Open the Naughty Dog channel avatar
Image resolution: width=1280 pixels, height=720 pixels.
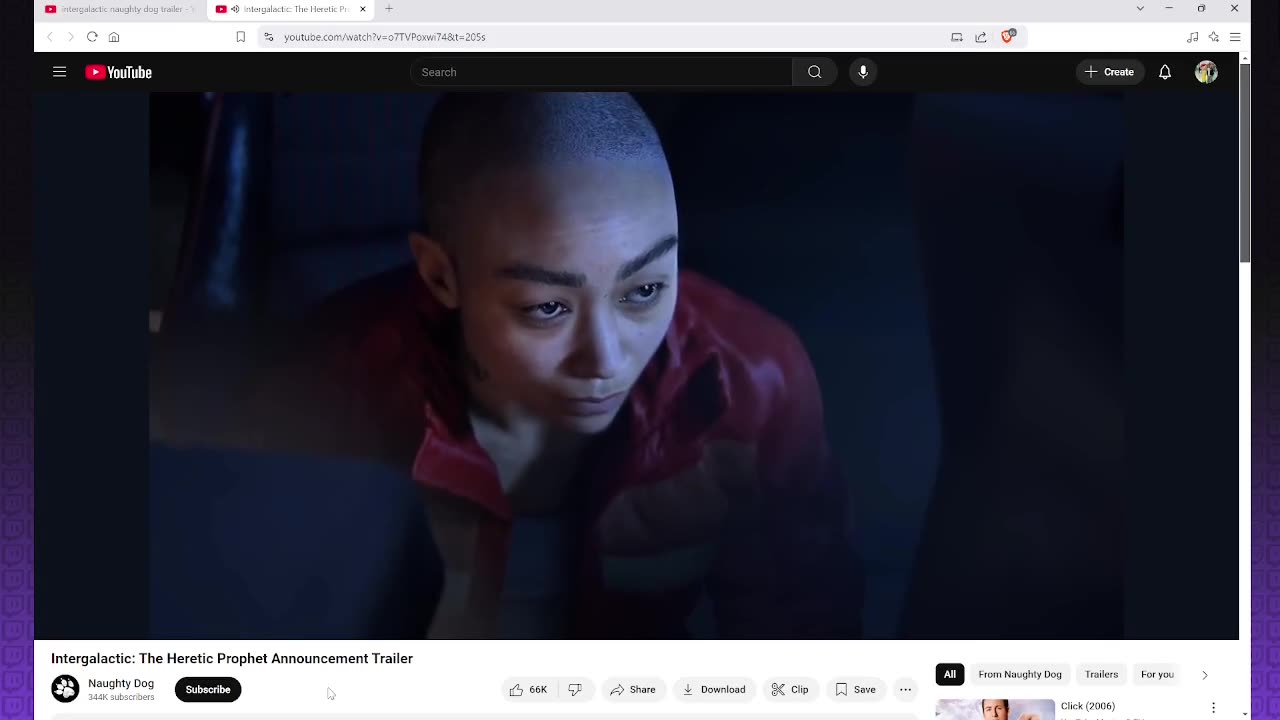(65, 689)
